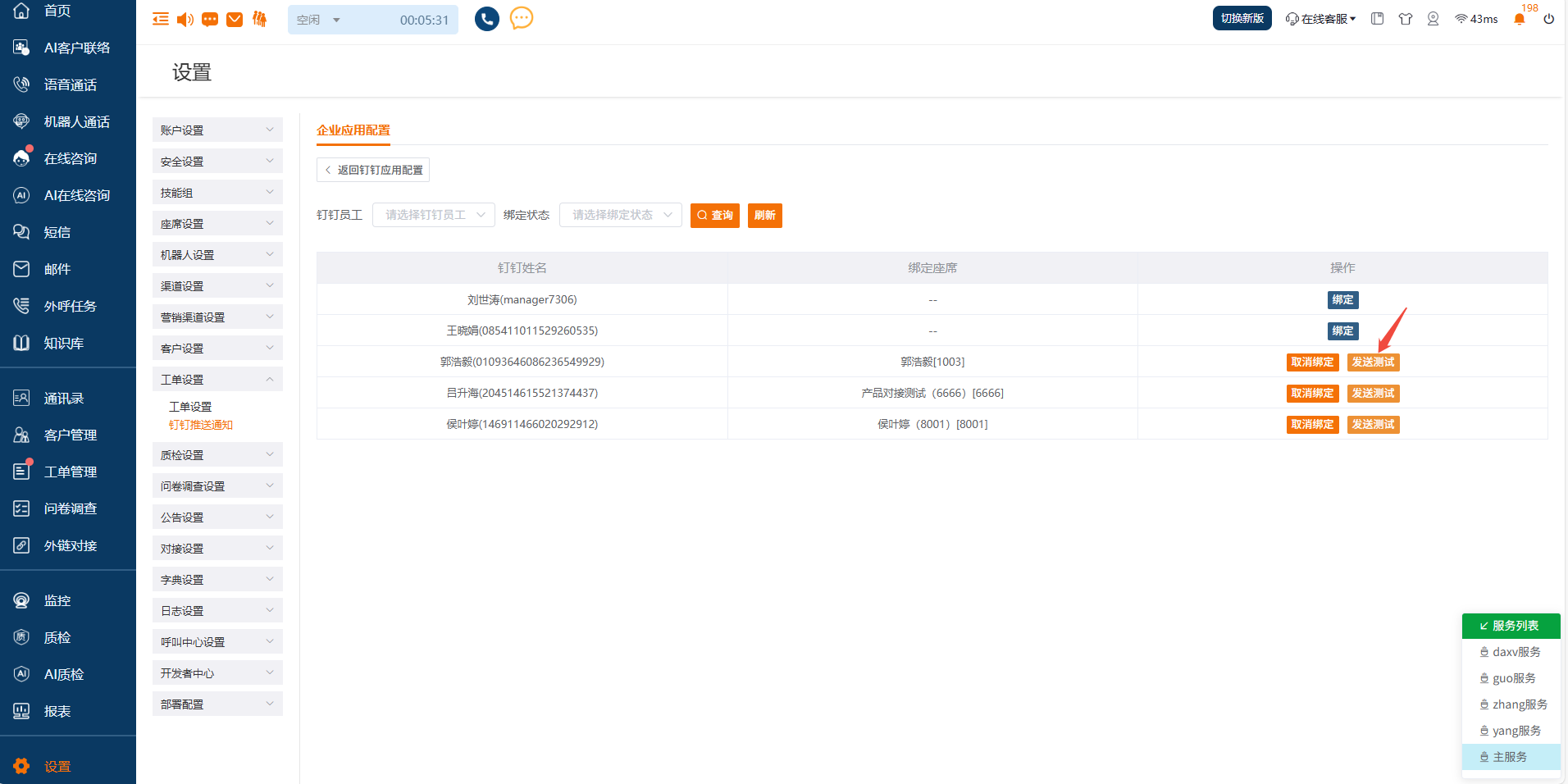
Task: Select guo服务 in the service list
Action: (1511, 678)
